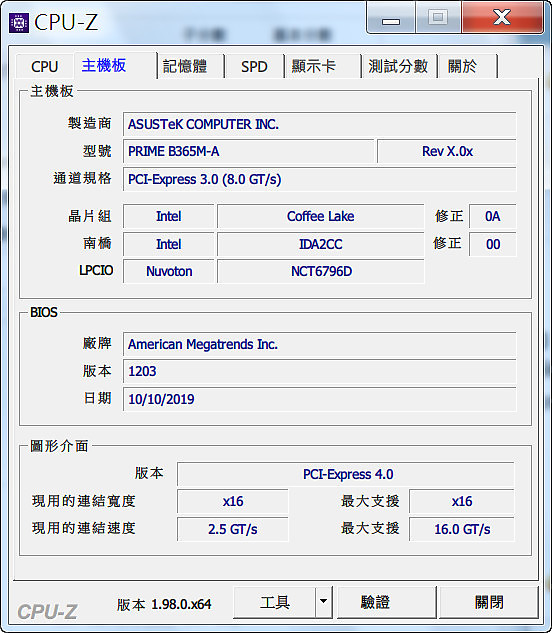
Task: Click the PCI-Express 3.0 (8.0 GT/s) field
Action: 319,179
